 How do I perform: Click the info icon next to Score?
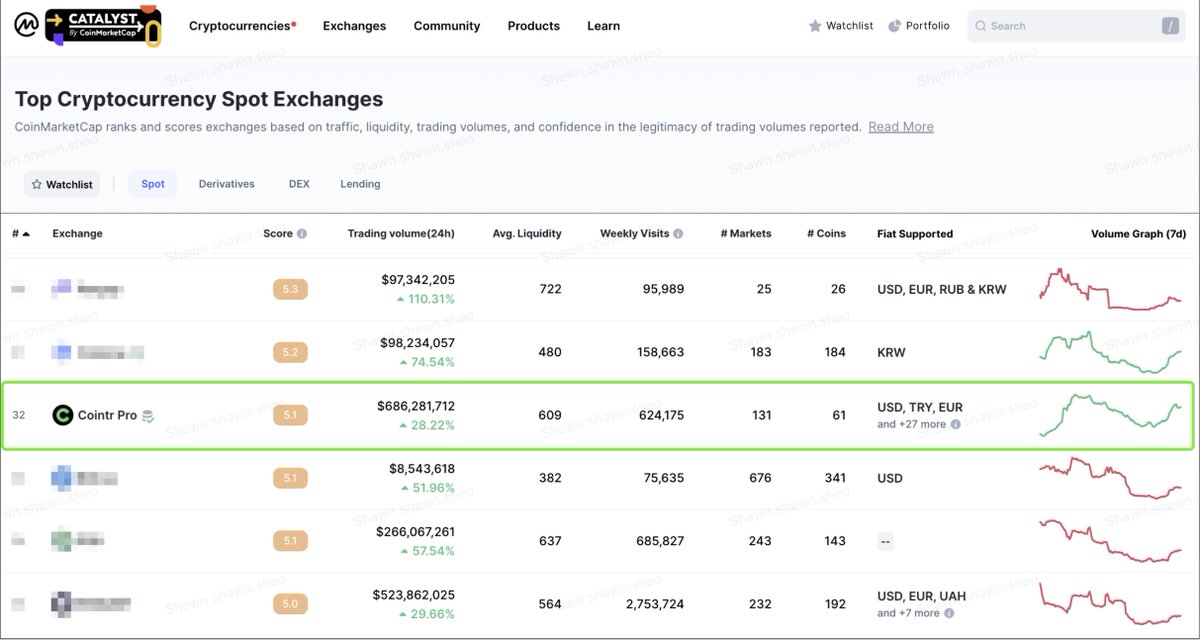[302, 234]
